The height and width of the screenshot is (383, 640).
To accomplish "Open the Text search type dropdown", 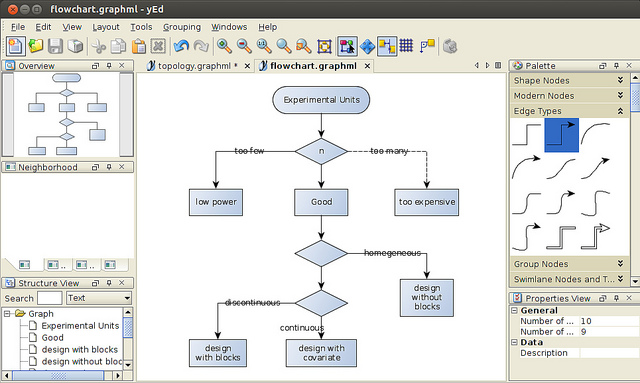I will [x=99, y=298].
